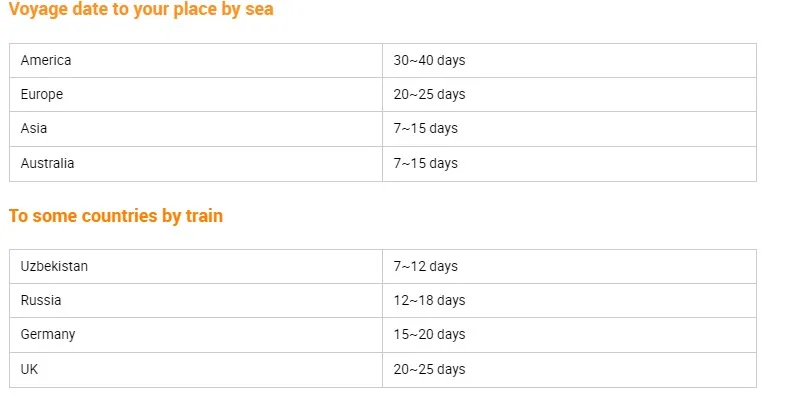798x402 pixels.
Task: Click '7~15 days' in the Asia row
Action: 425,128
